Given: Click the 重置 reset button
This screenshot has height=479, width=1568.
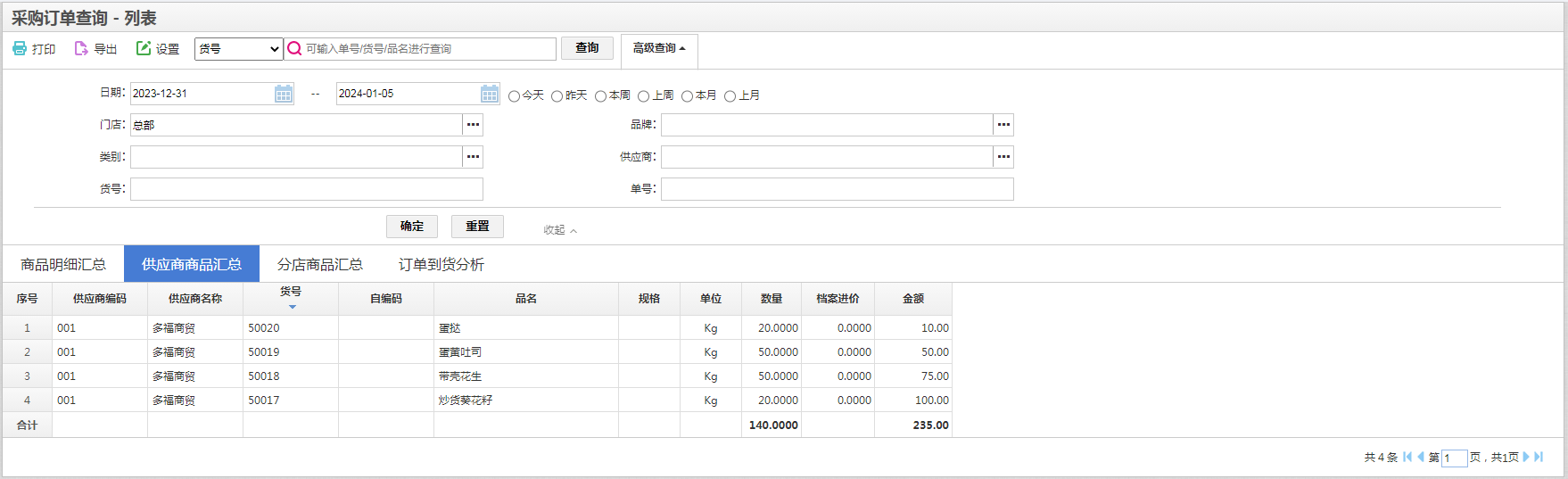Looking at the screenshot, I should [x=477, y=227].
